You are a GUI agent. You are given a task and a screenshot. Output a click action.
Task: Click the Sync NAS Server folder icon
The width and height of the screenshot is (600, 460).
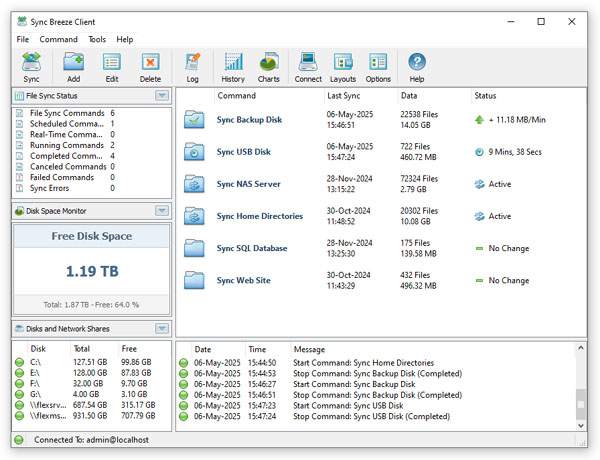pos(194,184)
